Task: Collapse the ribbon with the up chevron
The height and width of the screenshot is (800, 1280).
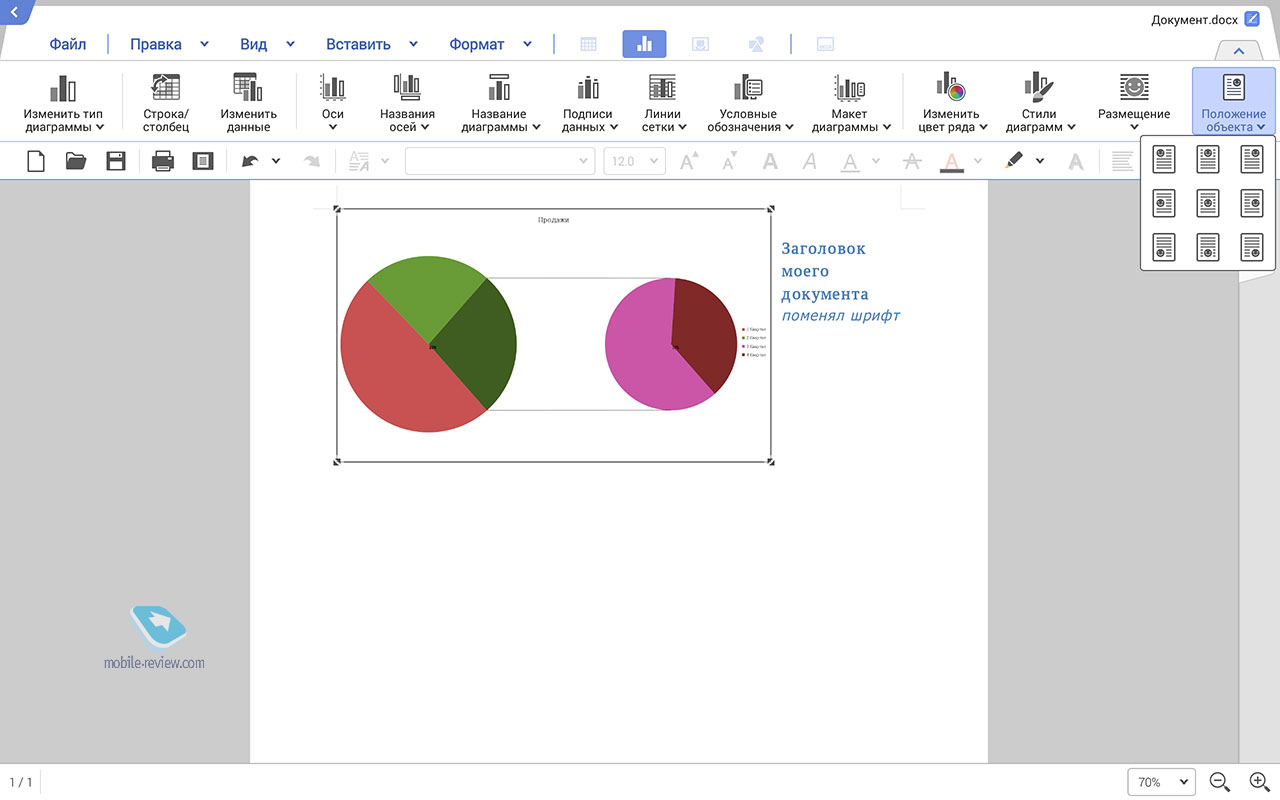Action: pos(1238,50)
